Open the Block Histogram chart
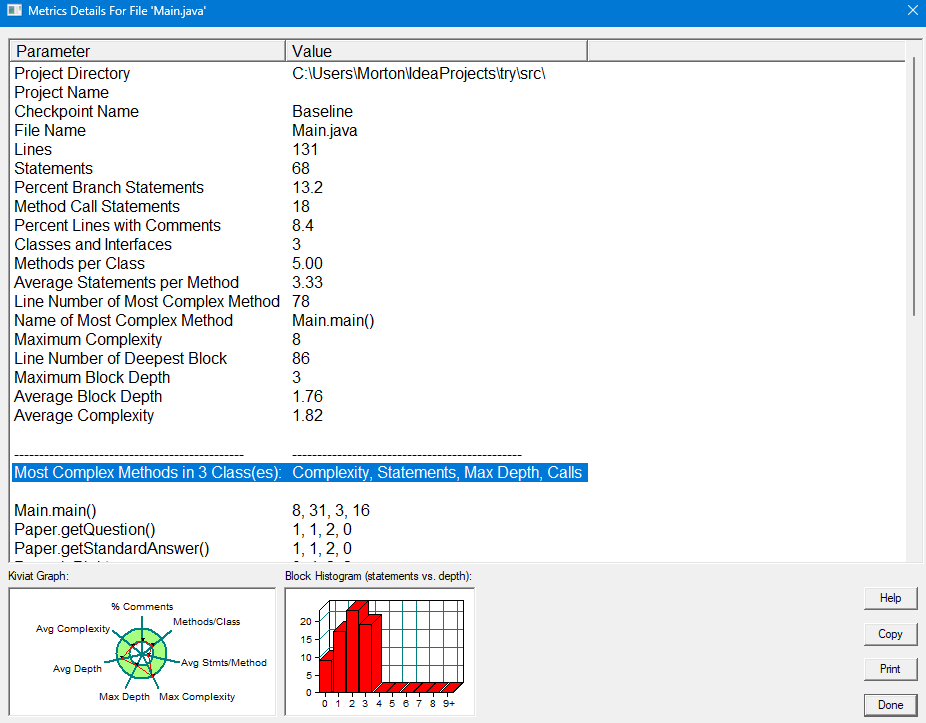 (380, 652)
